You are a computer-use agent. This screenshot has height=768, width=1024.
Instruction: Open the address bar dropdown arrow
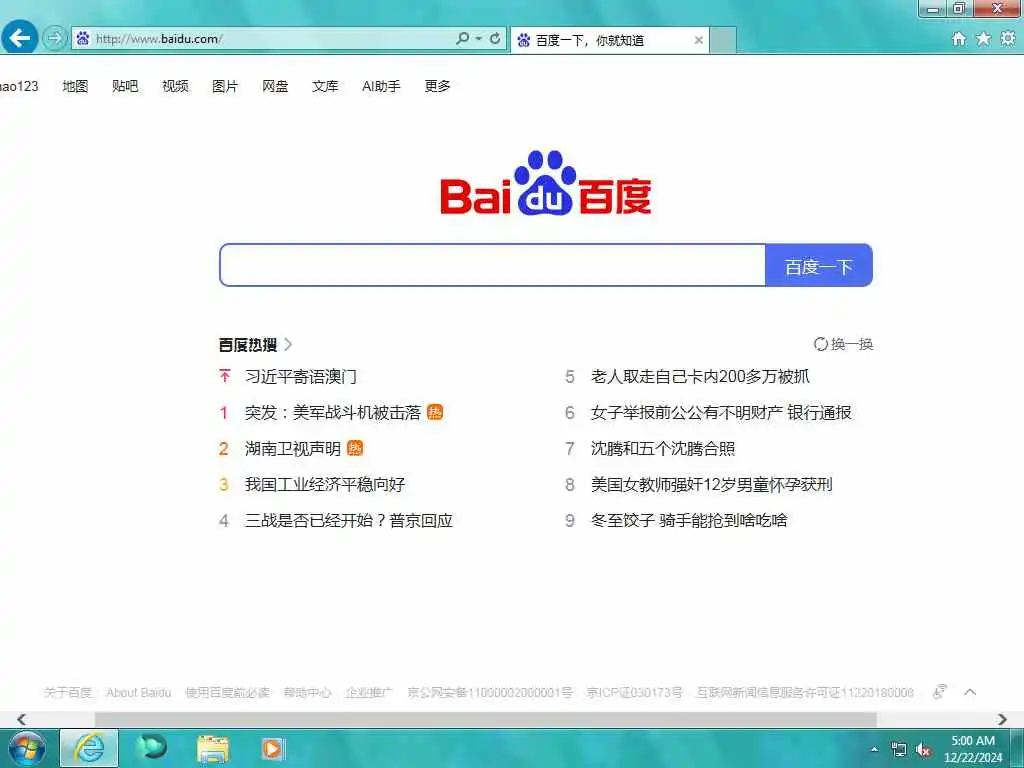tap(479, 39)
